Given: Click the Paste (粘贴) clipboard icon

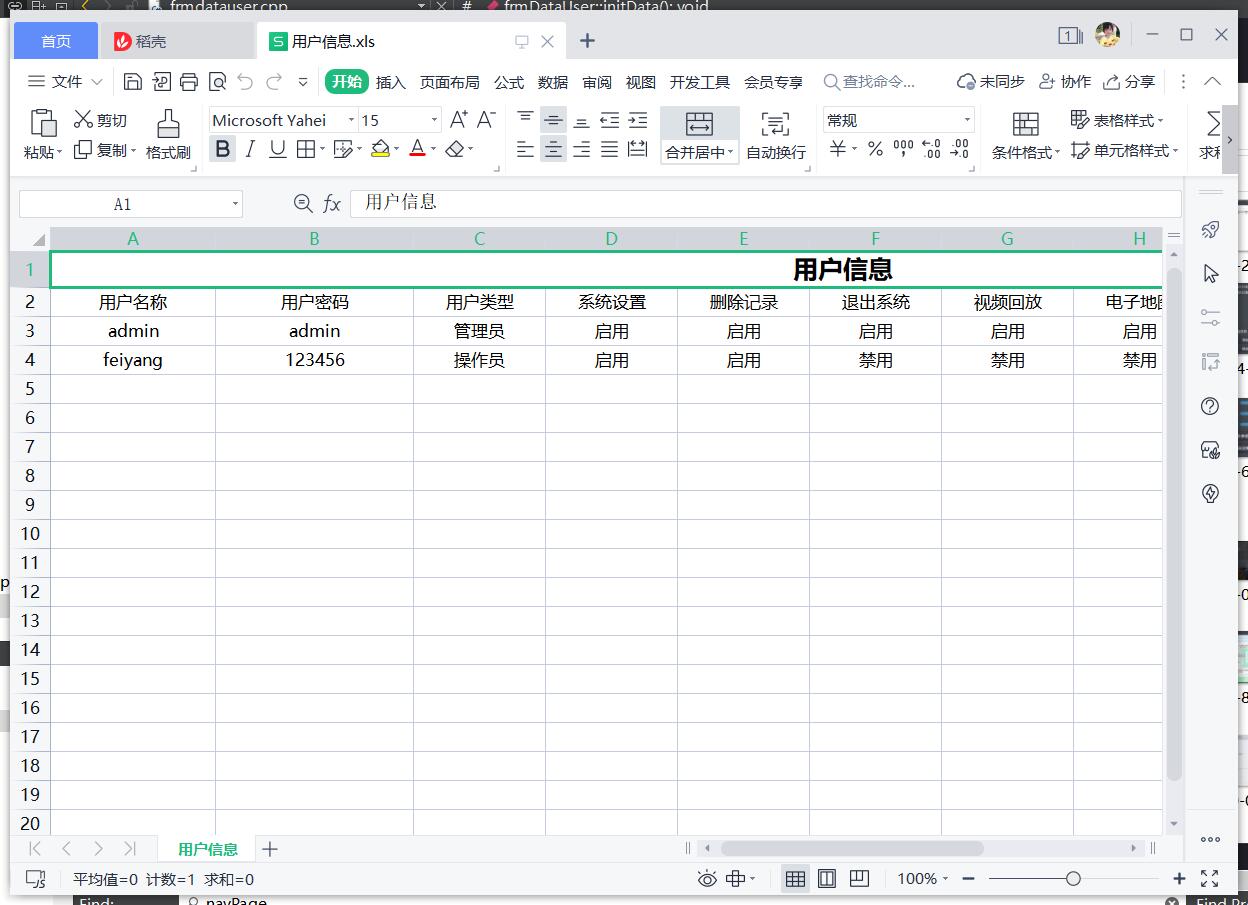Looking at the screenshot, I should (43, 123).
